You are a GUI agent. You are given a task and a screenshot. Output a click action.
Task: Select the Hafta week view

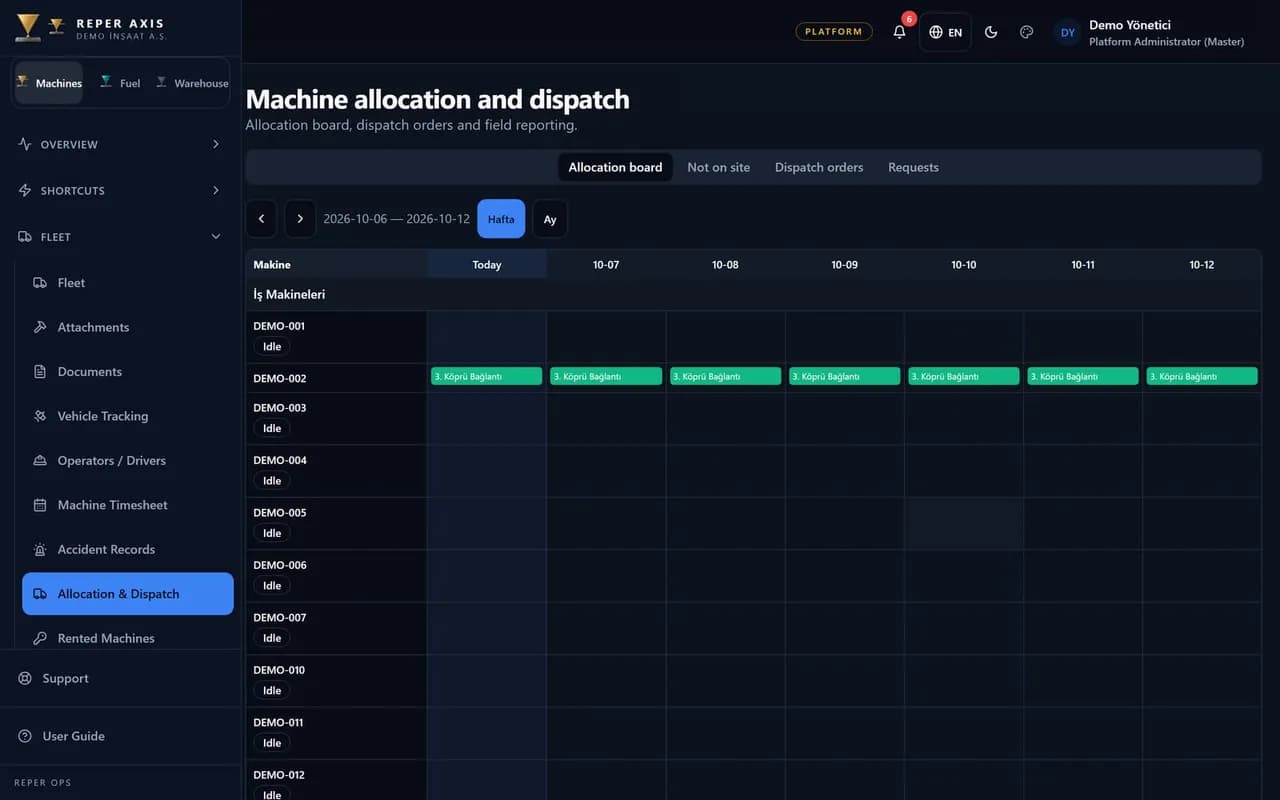tap(501, 219)
